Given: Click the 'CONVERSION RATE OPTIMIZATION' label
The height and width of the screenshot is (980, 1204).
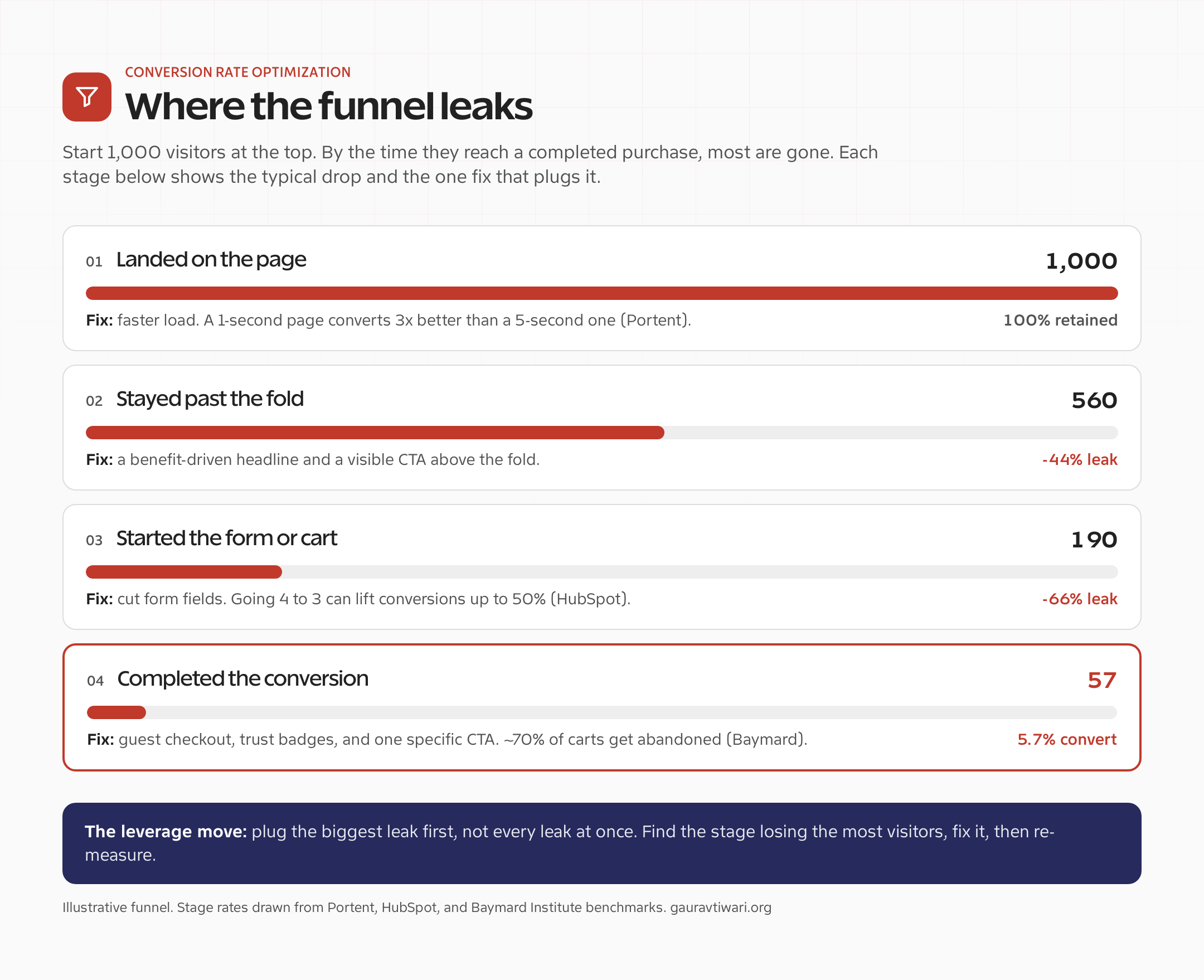Looking at the screenshot, I should 237,72.
